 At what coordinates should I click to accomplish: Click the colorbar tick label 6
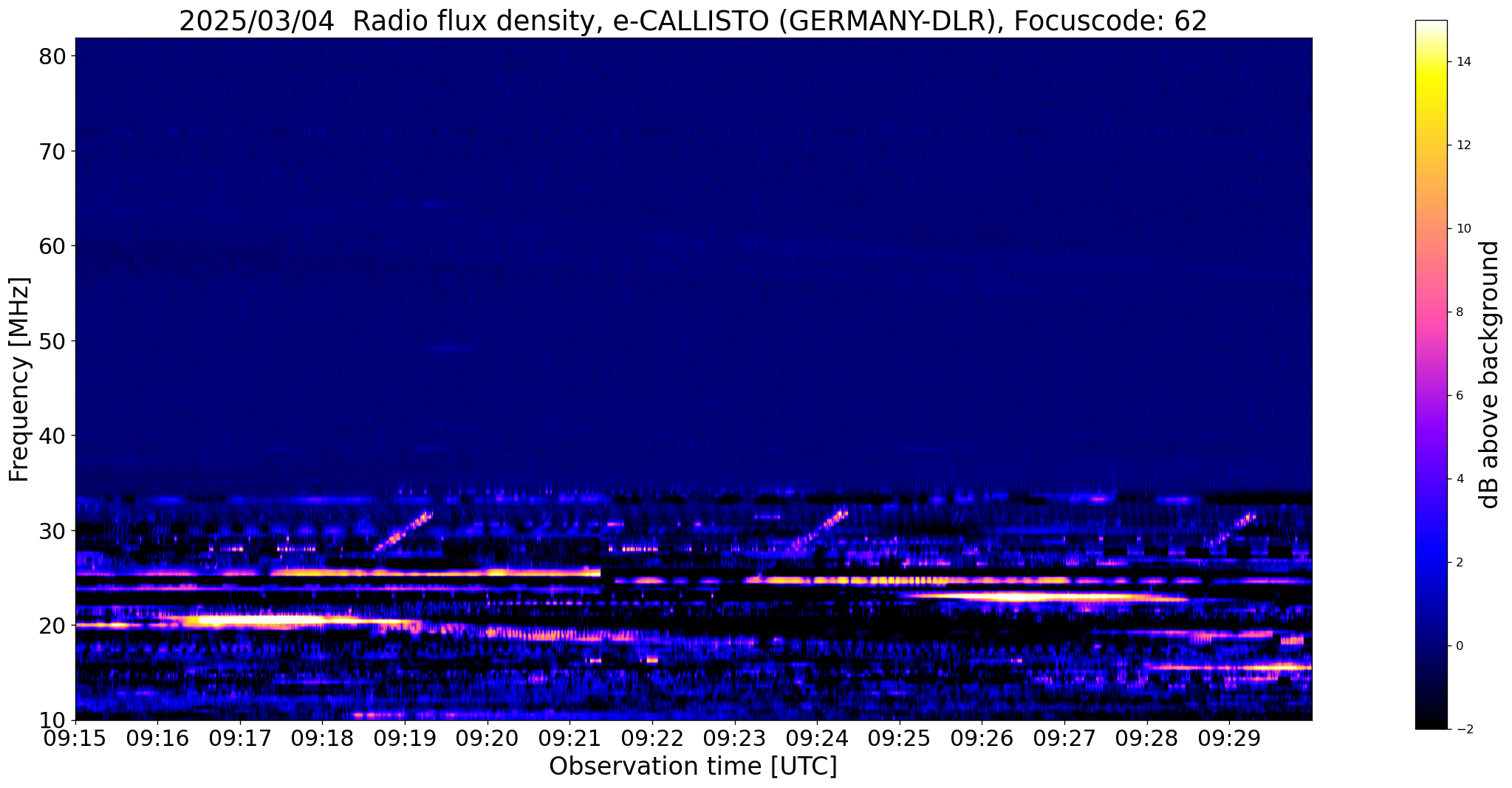pyautogui.click(x=1459, y=396)
